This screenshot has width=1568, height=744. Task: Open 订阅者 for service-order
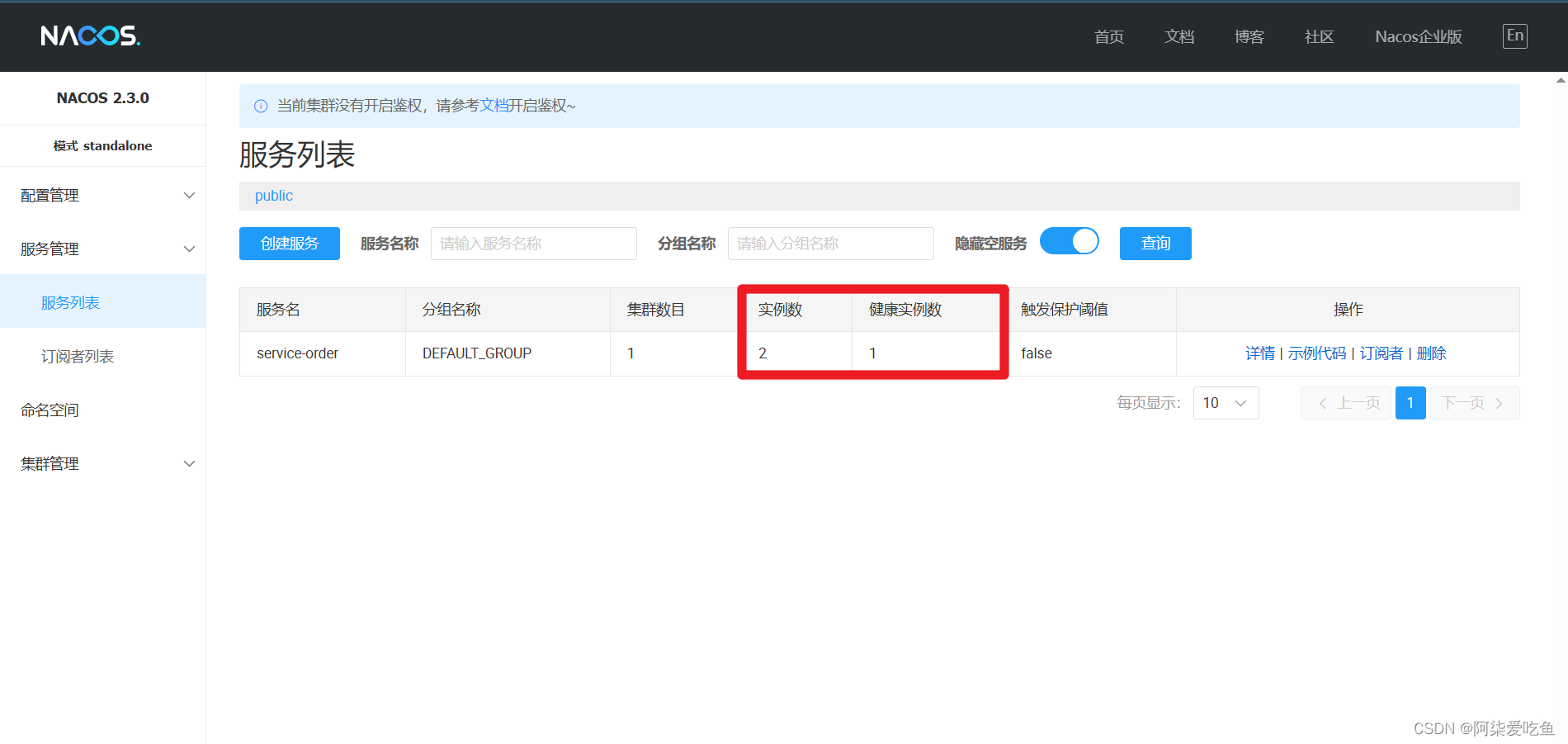coord(1381,353)
